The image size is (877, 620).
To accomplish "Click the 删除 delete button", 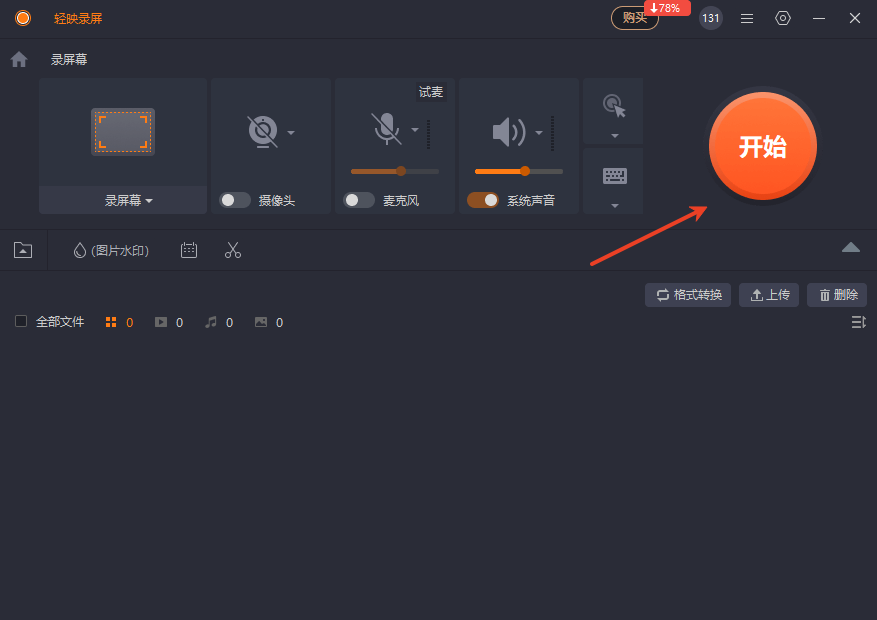I will pos(837,295).
